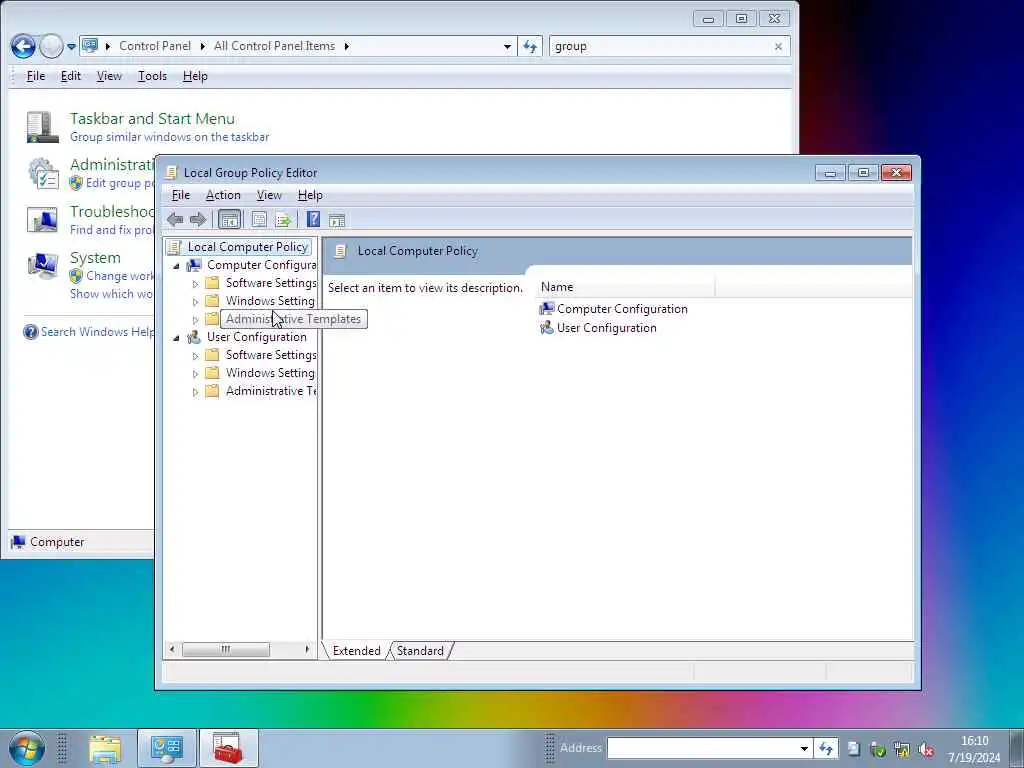Click the Administrative Tools icon in Control Panel
This screenshot has width=1024, height=768.
tap(44, 173)
